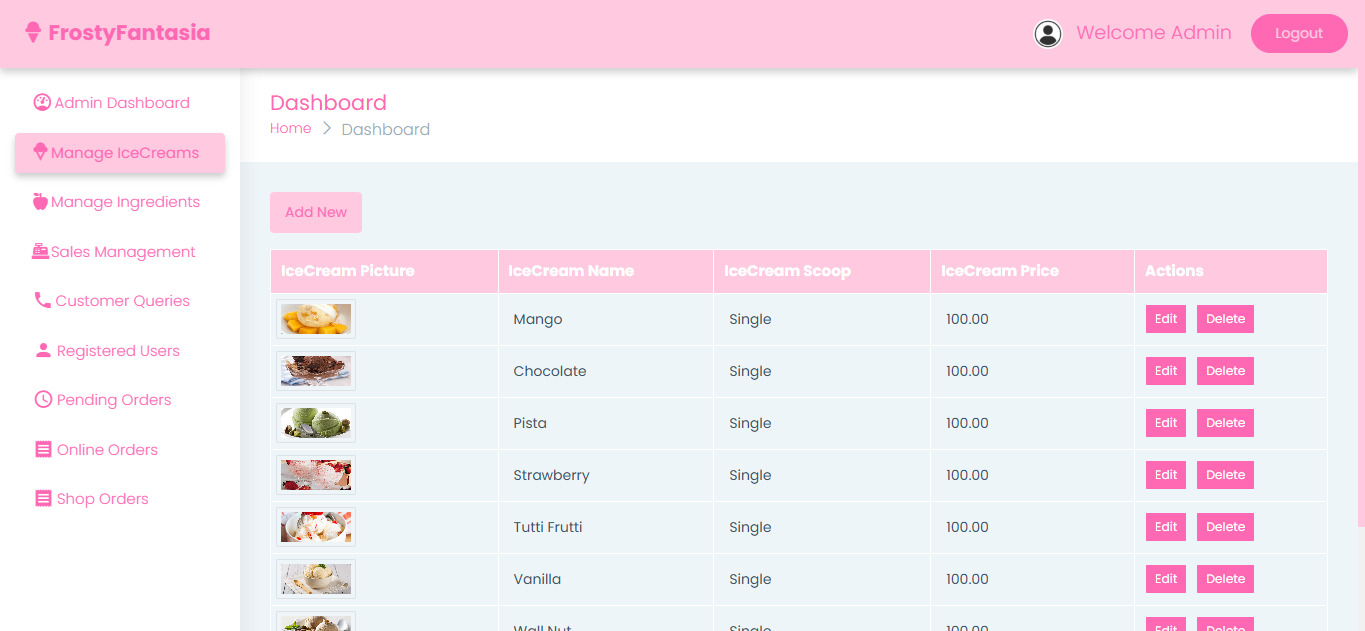Click the Add New button
The width and height of the screenshot is (1365, 631).
pos(316,212)
